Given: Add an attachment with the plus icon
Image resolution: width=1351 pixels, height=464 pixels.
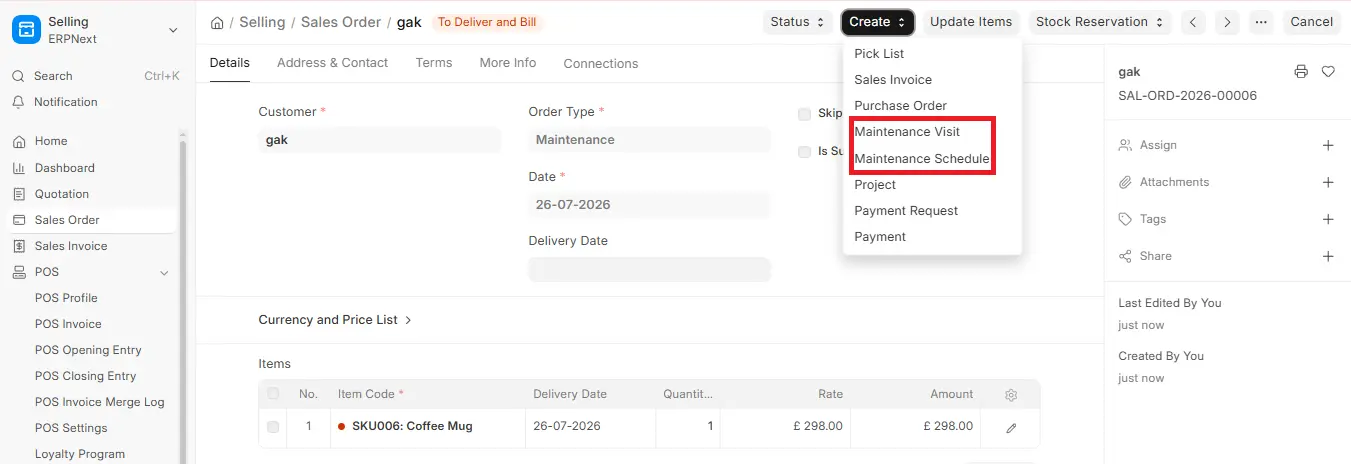Looking at the screenshot, I should click(x=1328, y=182).
